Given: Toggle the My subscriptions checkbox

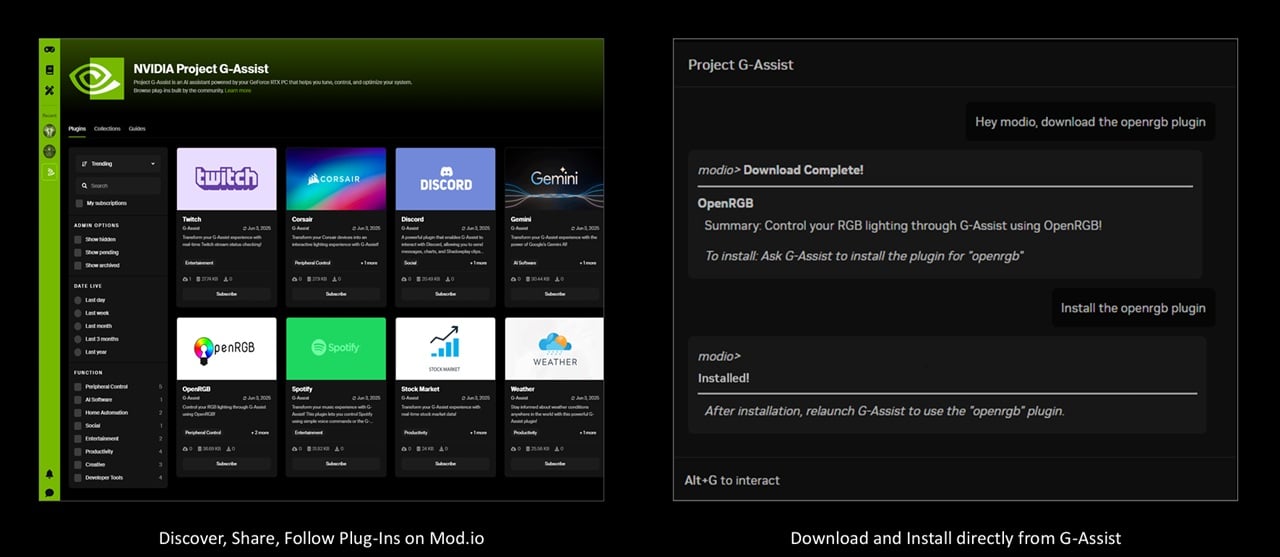Looking at the screenshot, I should 78,203.
